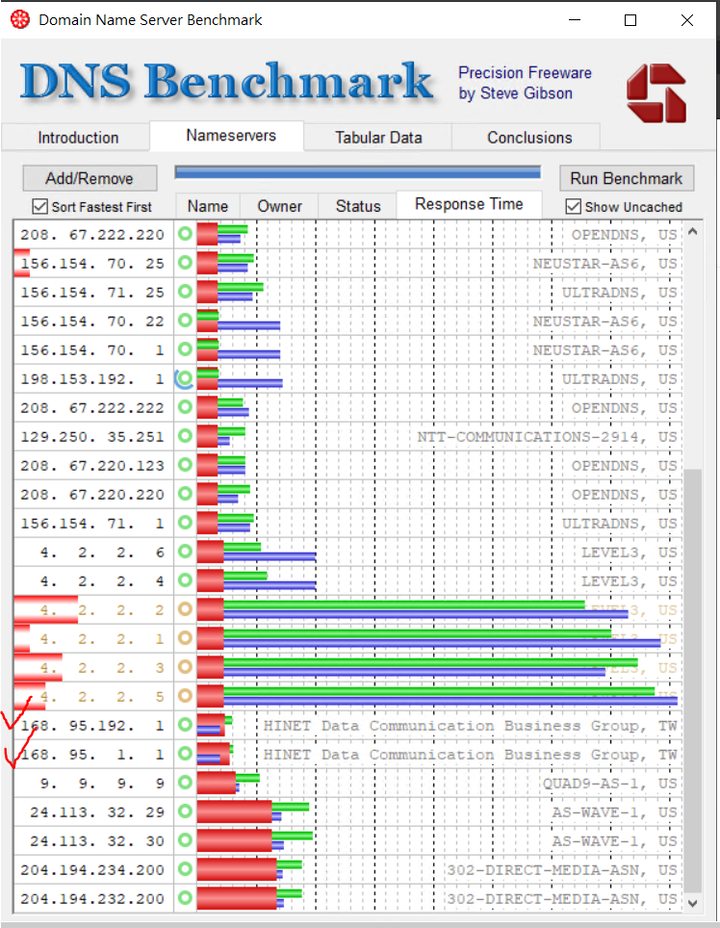Select nameserver address 168.95.1.1
The width and height of the screenshot is (720, 928).
pyautogui.click(x=92, y=755)
